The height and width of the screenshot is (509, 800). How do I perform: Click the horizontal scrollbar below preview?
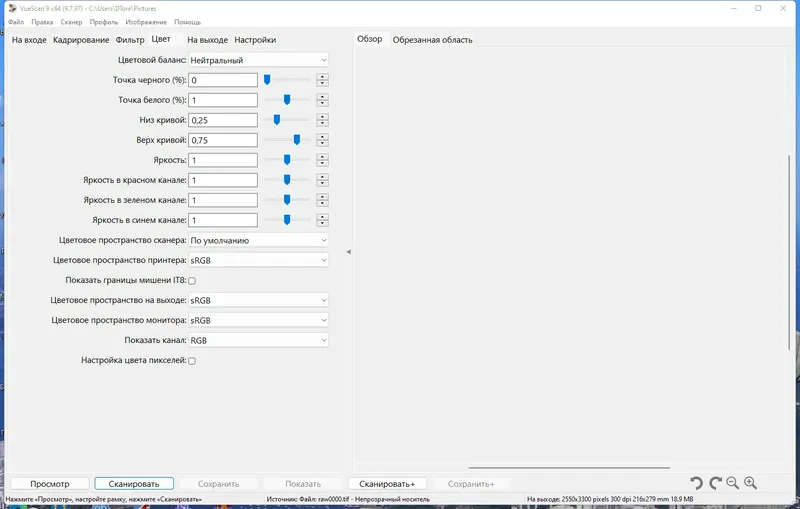tap(569, 467)
